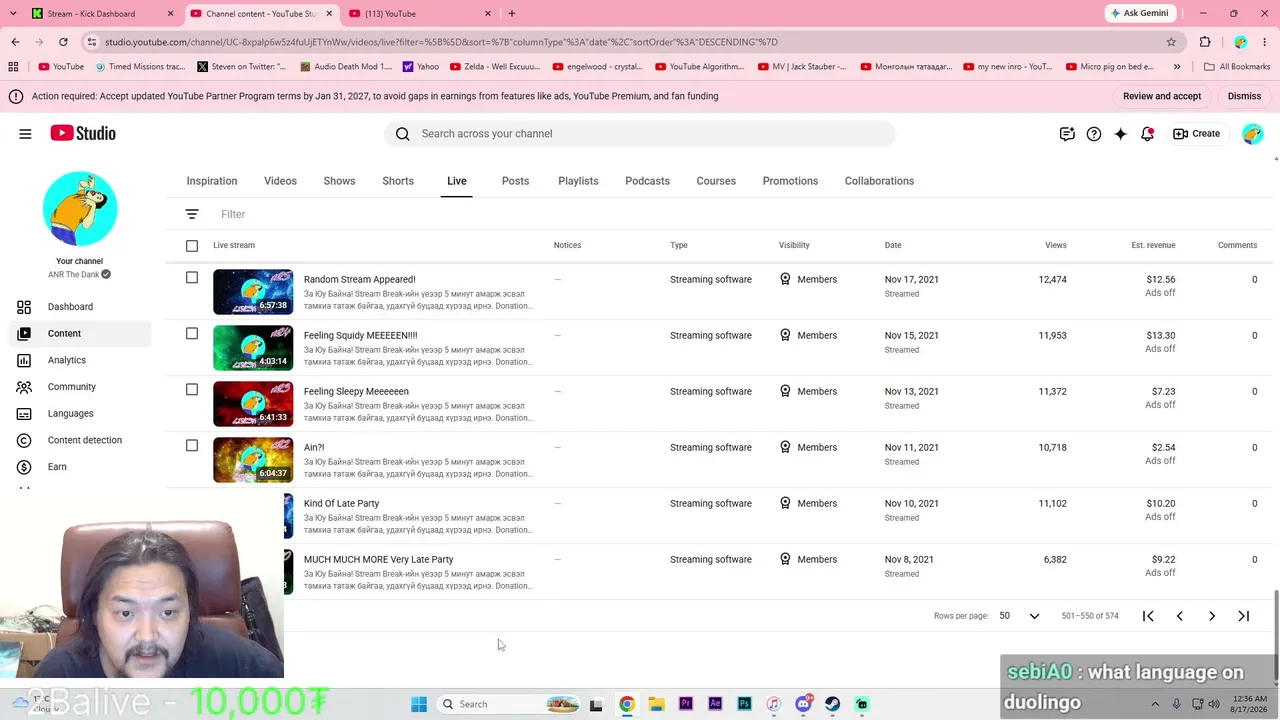Click the YouTube Studio logo

click(x=83, y=134)
